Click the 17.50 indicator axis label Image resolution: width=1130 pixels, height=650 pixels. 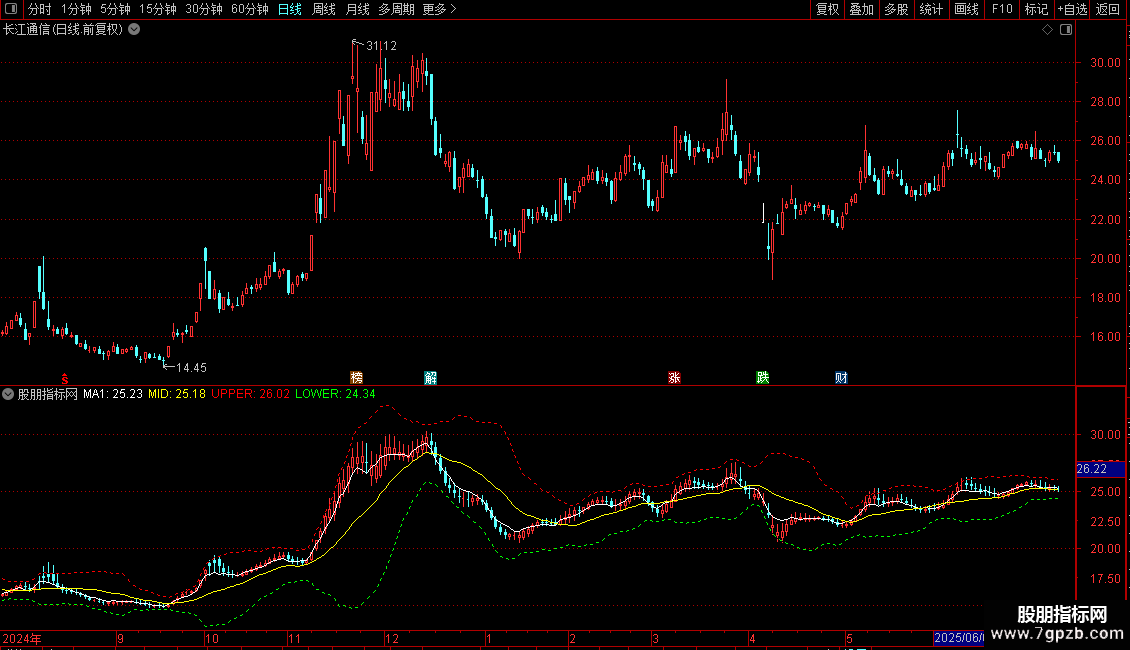pyautogui.click(x=1105, y=579)
